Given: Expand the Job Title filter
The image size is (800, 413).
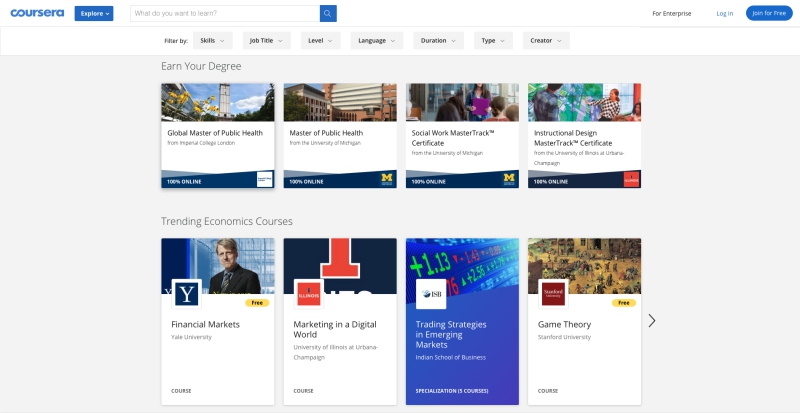Looking at the screenshot, I should 266,40.
